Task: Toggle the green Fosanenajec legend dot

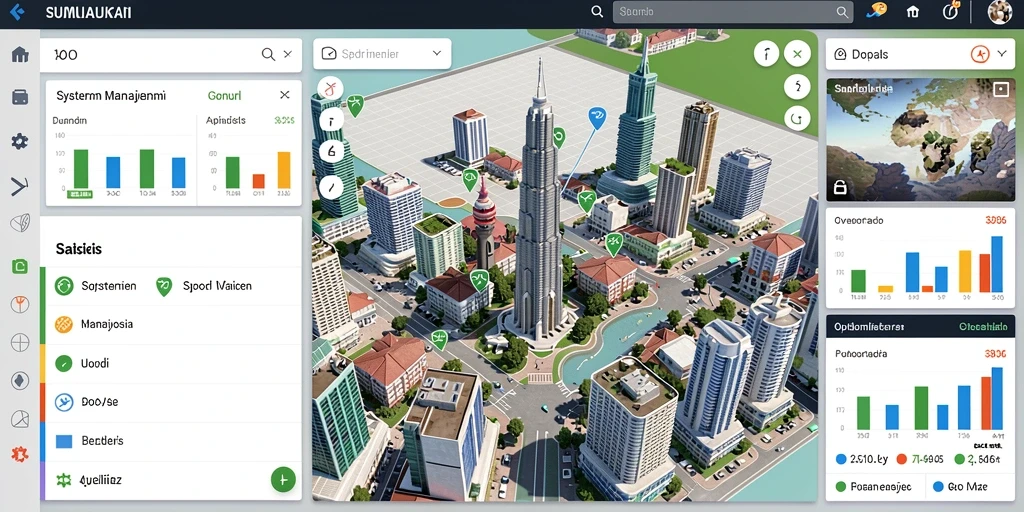Action: (x=840, y=487)
